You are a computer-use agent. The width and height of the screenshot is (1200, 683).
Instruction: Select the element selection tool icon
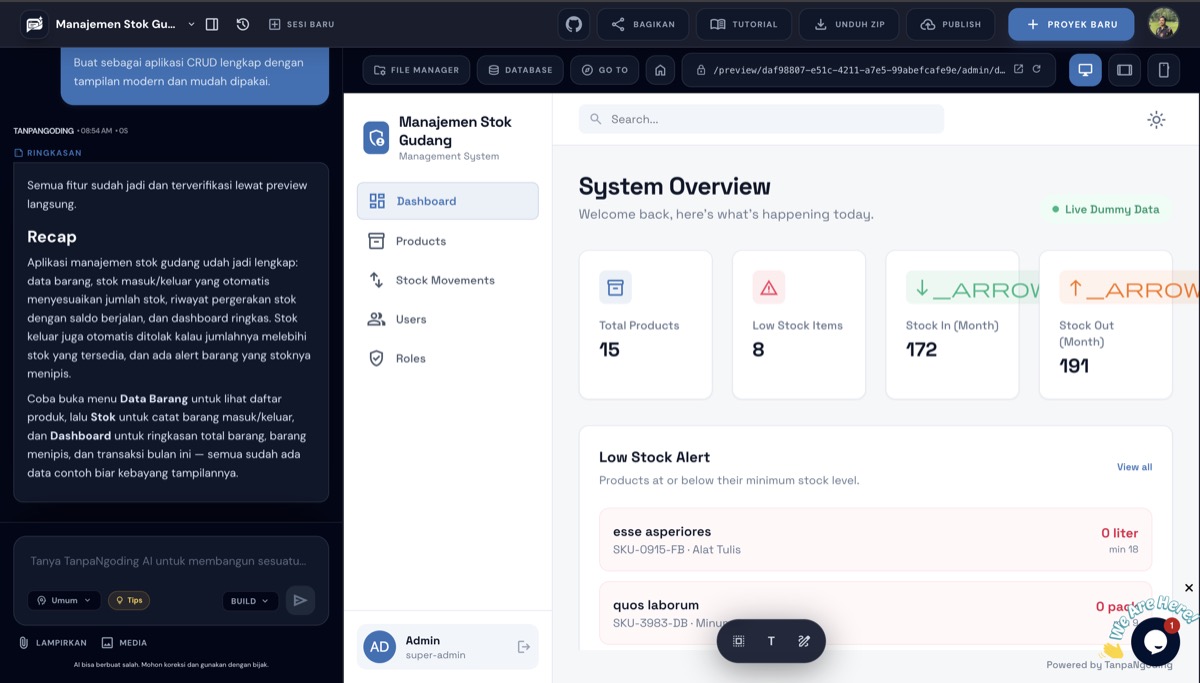point(739,641)
